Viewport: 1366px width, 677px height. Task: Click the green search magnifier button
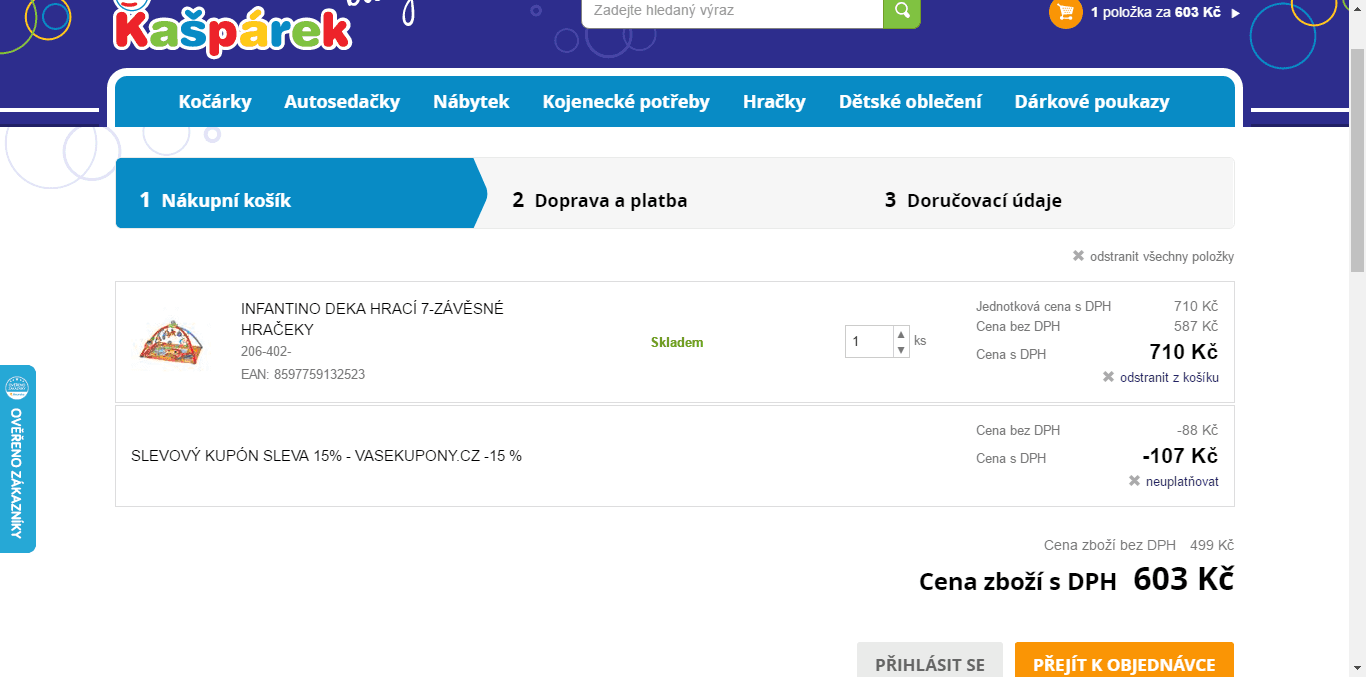(902, 12)
